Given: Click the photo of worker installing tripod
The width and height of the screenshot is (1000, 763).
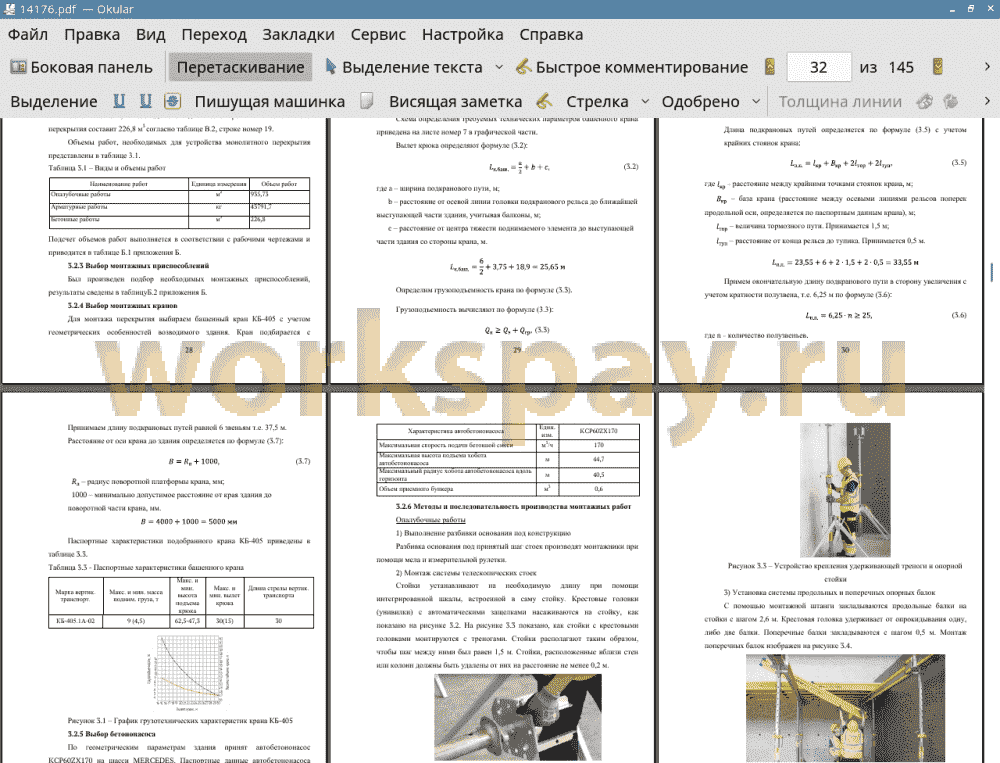Looking at the screenshot, I should (x=846, y=490).
